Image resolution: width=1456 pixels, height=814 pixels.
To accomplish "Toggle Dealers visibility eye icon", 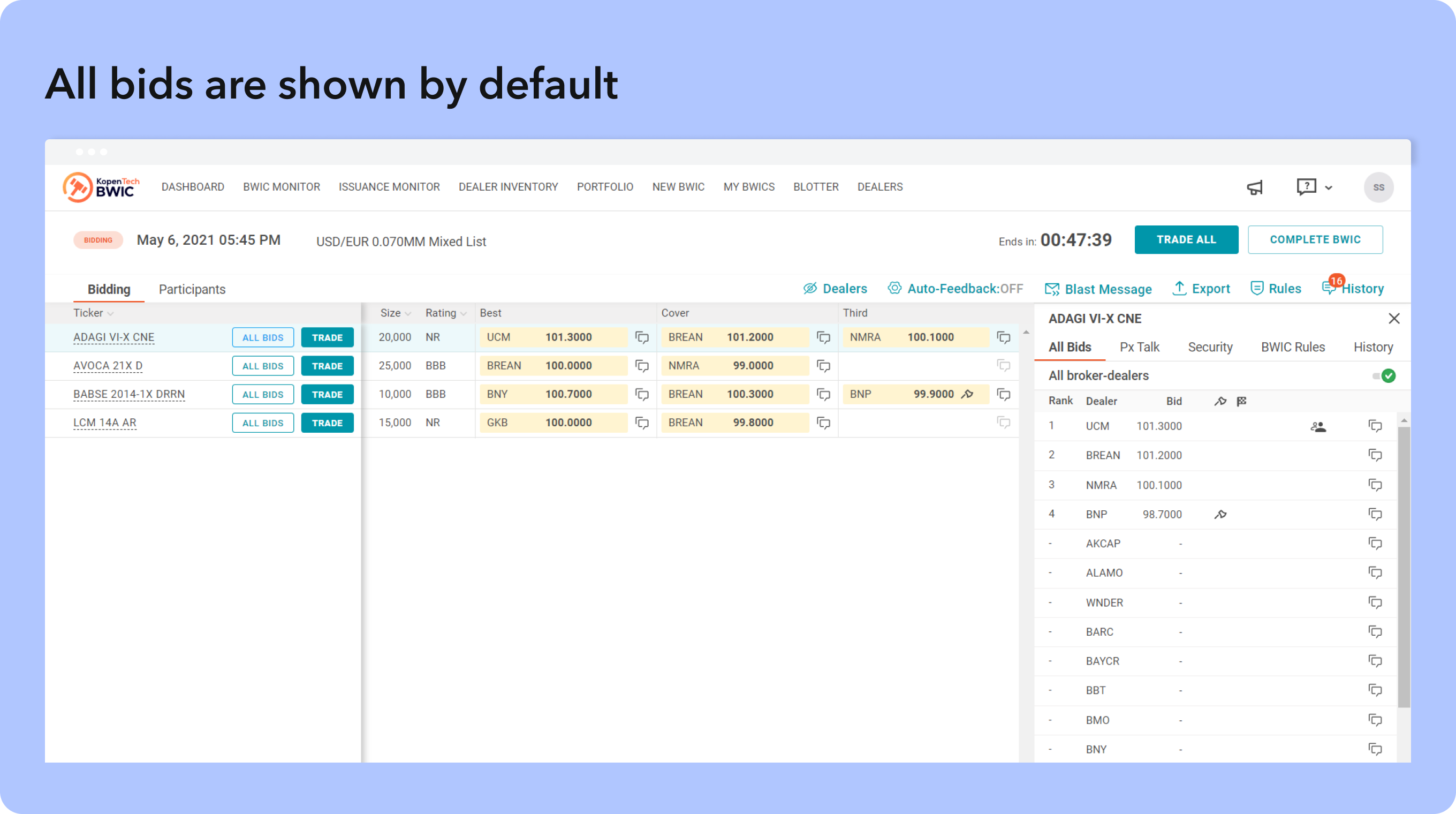I will (810, 288).
